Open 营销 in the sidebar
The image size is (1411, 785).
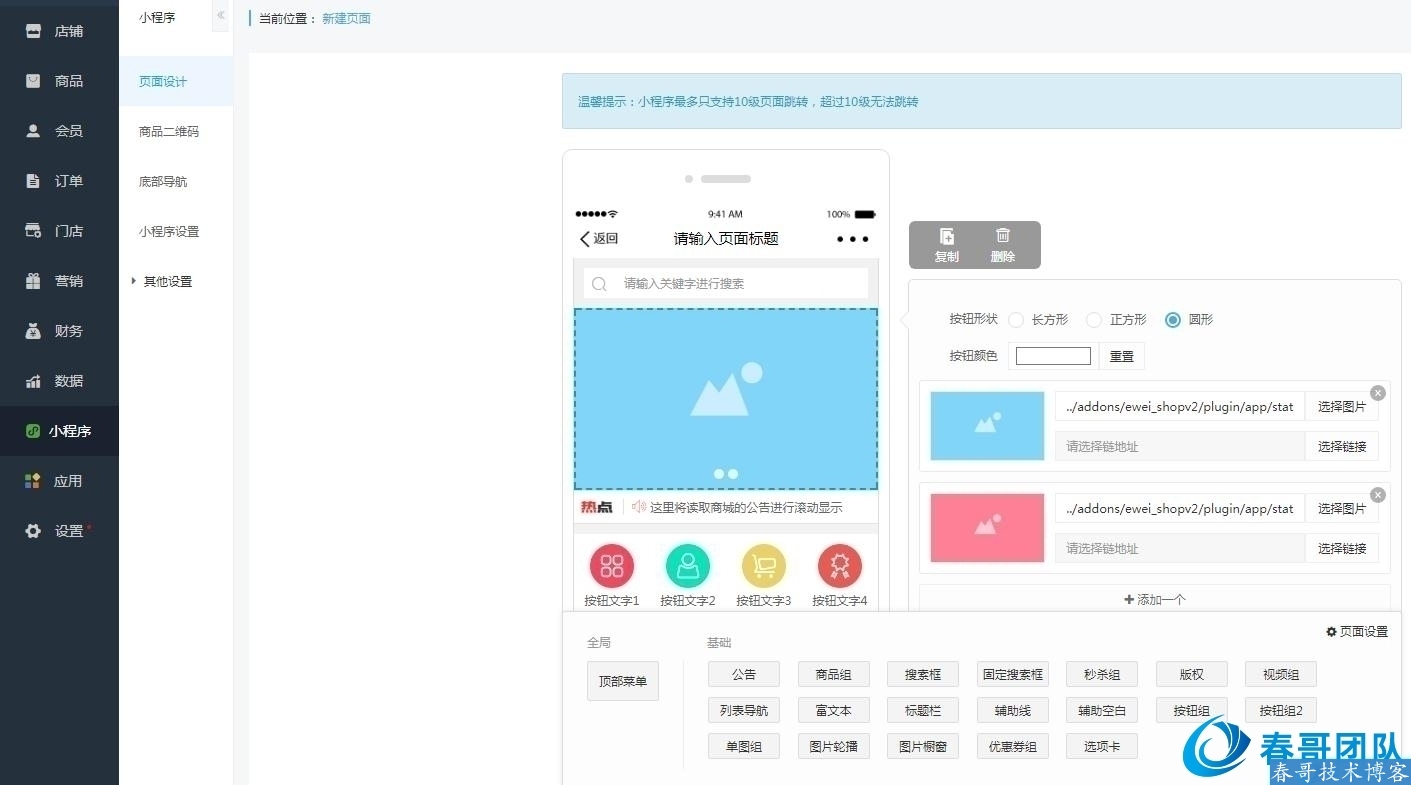[x=59, y=281]
